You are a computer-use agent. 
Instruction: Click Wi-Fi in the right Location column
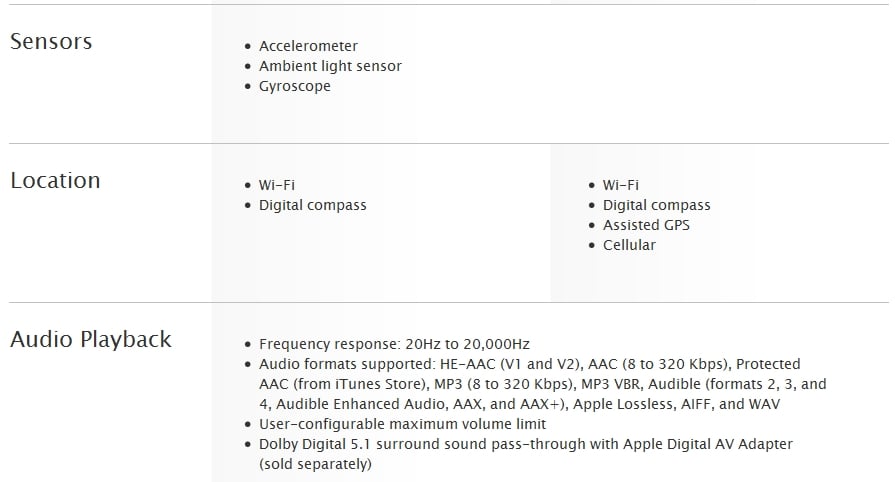[621, 185]
